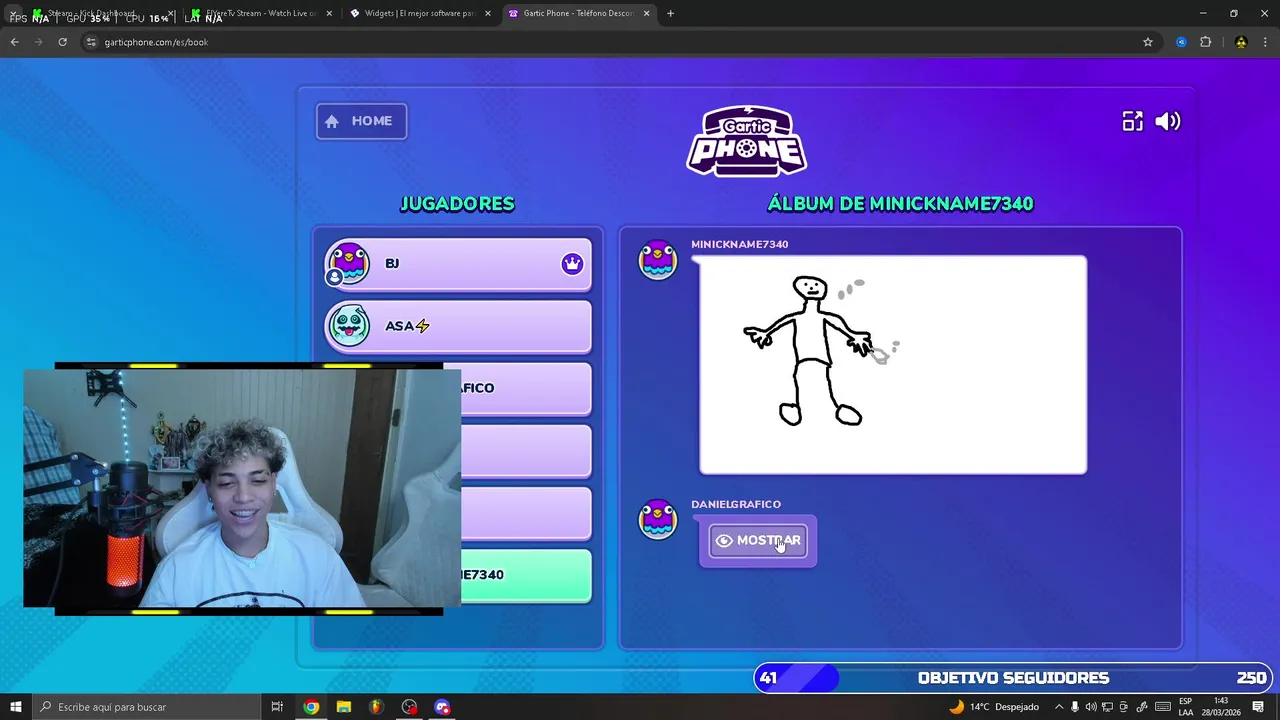Open the volume tray icon
This screenshot has width=1280, height=720.
[1092, 707]
